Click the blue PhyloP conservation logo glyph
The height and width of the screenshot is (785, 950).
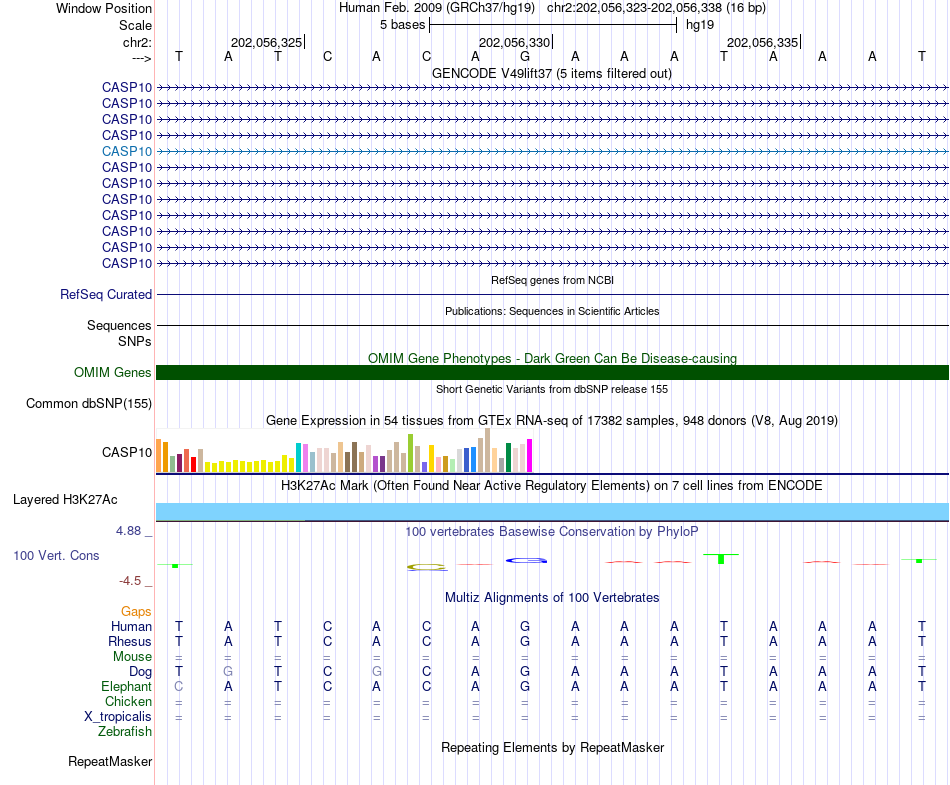coord(526,560)
